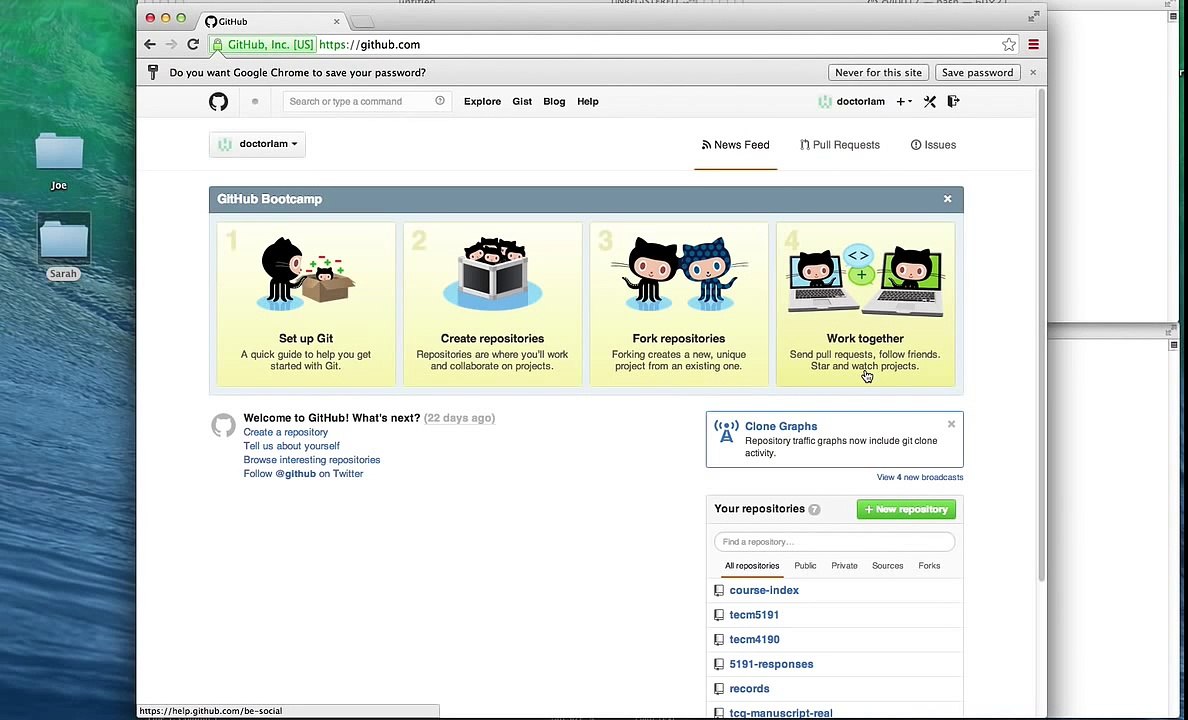Toggle Chrome fullscreen arrows icon
The height and width of the screenshot is (720, 1188).
coord(1033,17)
